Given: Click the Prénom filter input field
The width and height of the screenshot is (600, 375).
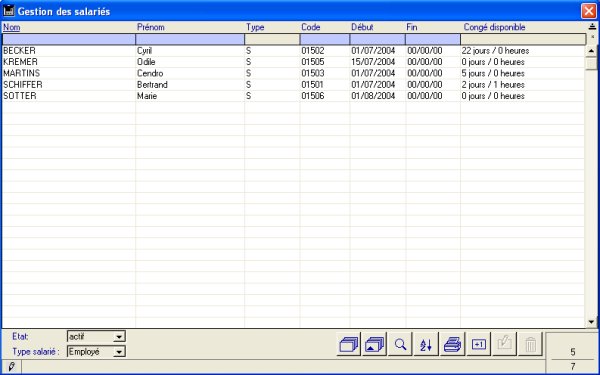Looking at the screenshot, I should pyautogui.click(x=190, y=39).
